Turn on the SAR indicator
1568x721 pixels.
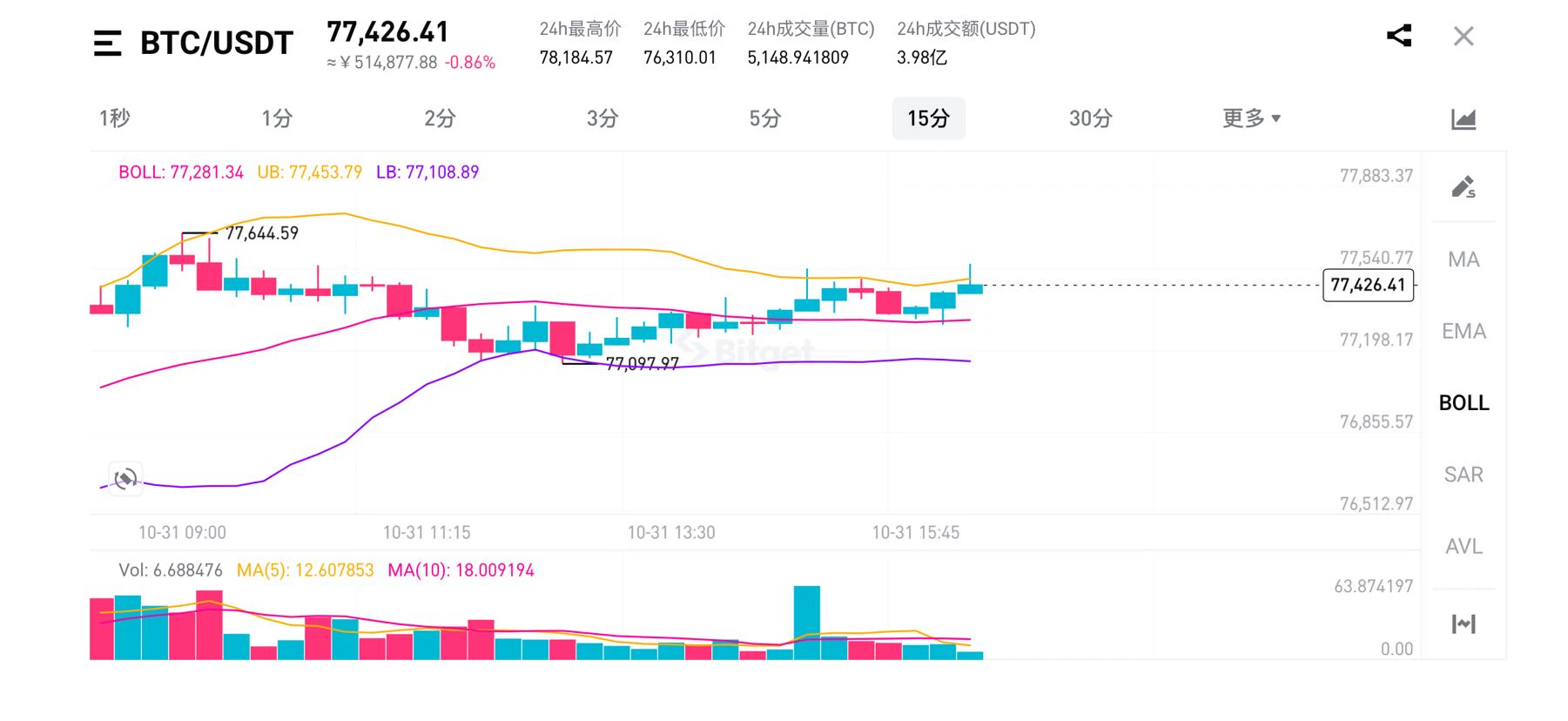(x=1464, y=475)
